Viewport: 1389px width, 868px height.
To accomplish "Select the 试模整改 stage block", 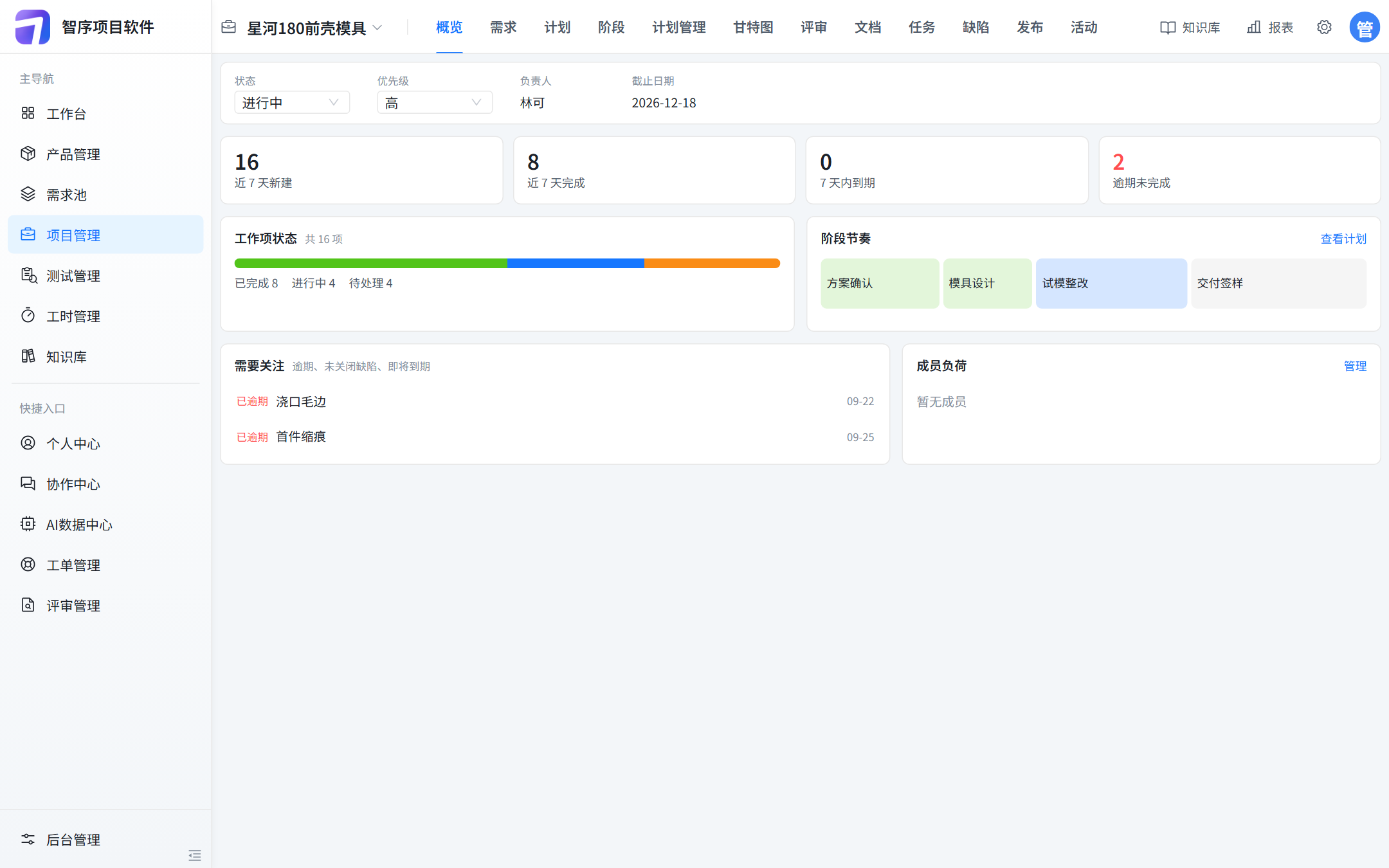I will point(1111,284).
